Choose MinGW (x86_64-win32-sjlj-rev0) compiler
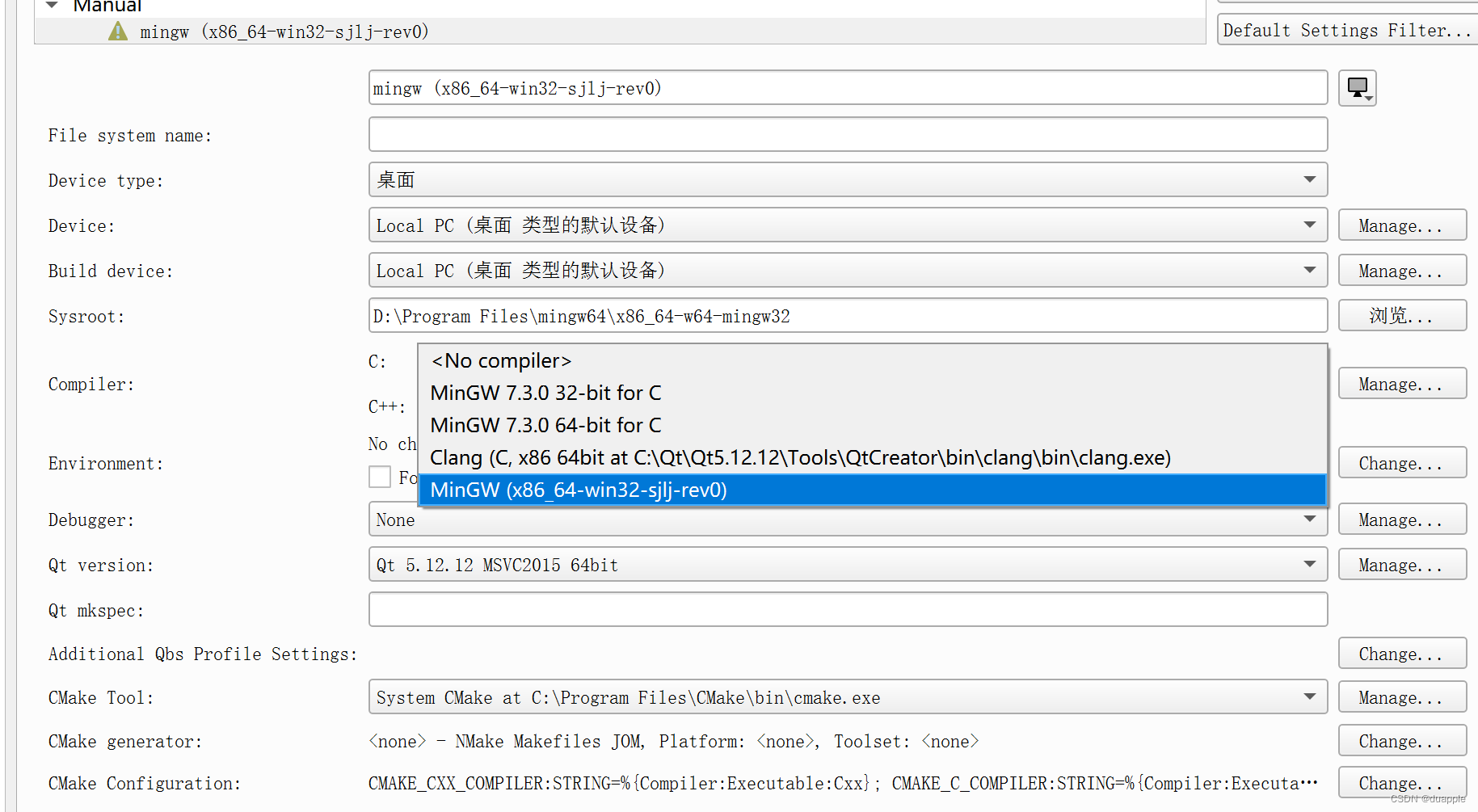 pos(873,490)
